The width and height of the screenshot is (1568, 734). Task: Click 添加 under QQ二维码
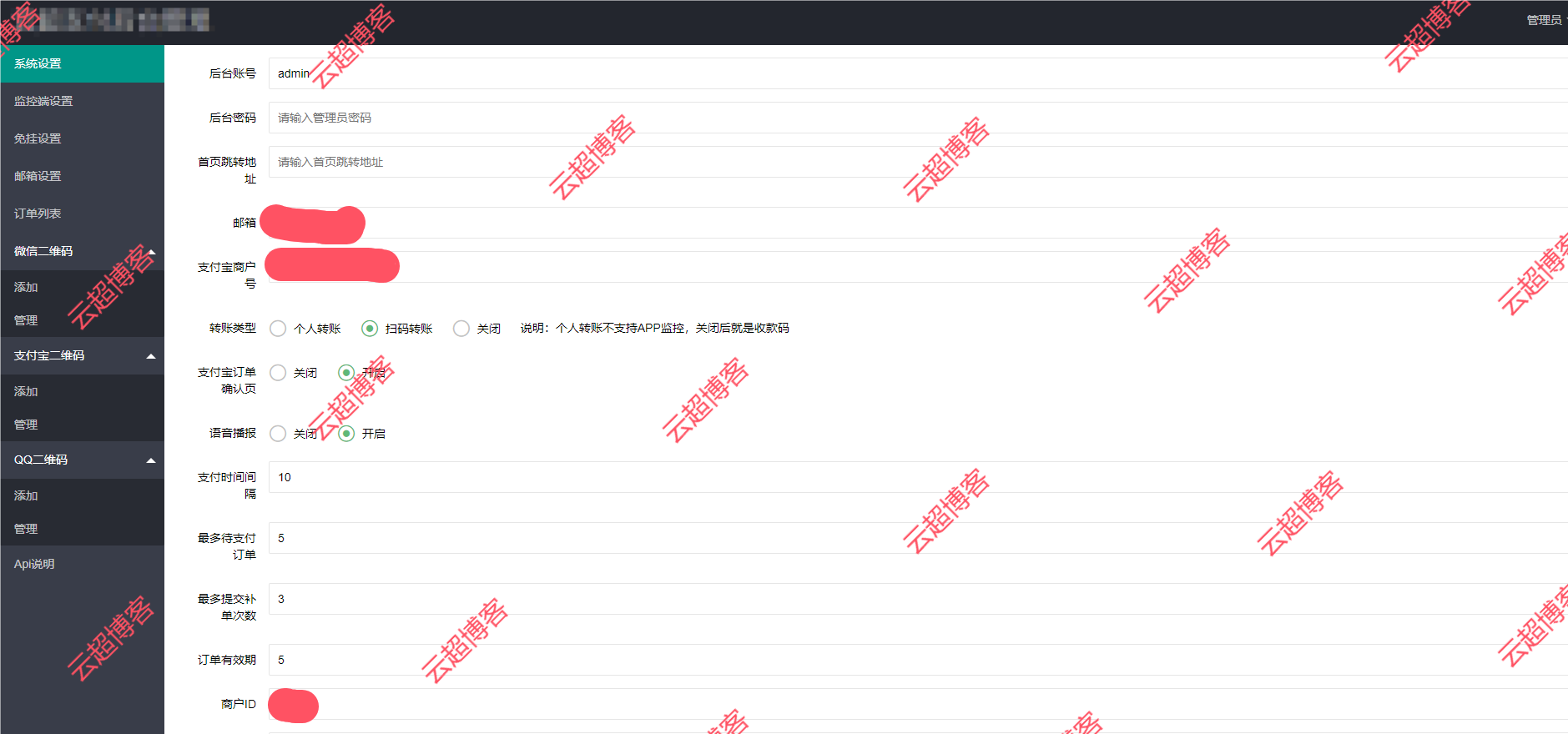tap(82, 495)
